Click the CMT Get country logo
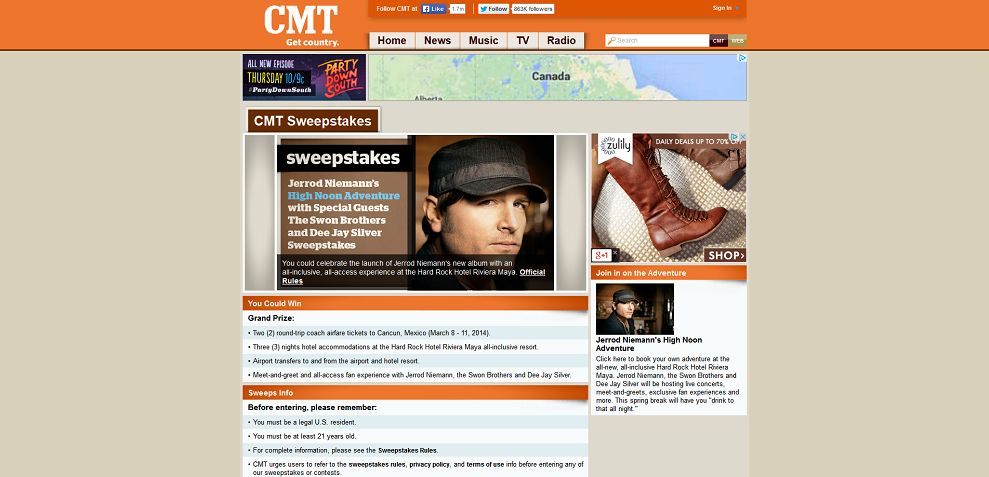This screenshot has width=989, height=477. click(x=301, y=26)
